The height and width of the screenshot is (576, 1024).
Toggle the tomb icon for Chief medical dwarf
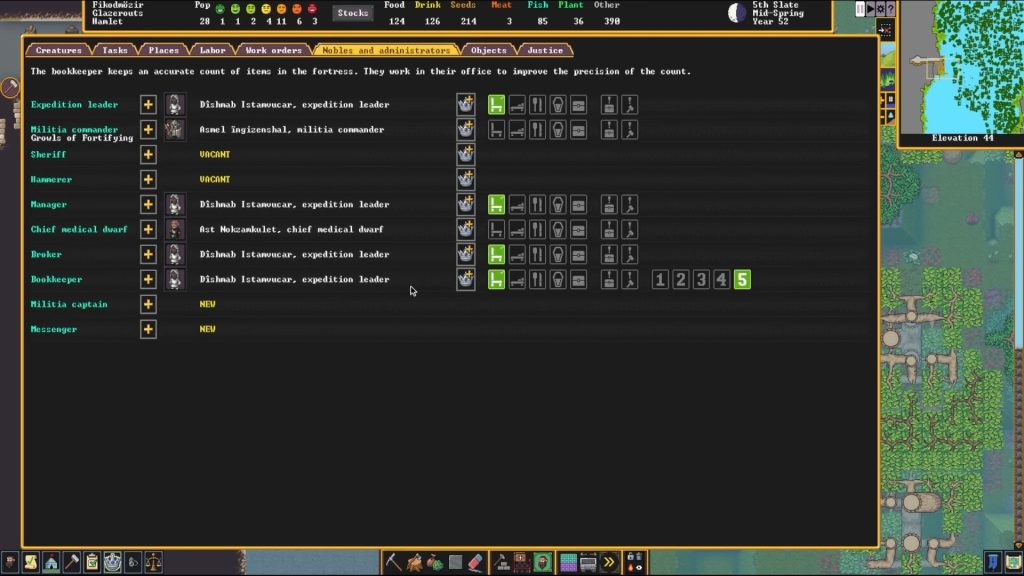coord(558,229)
